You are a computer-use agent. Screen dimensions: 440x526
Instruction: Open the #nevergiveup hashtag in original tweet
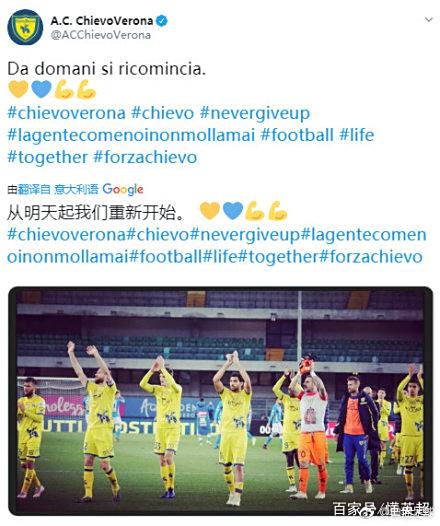(255, 114)
